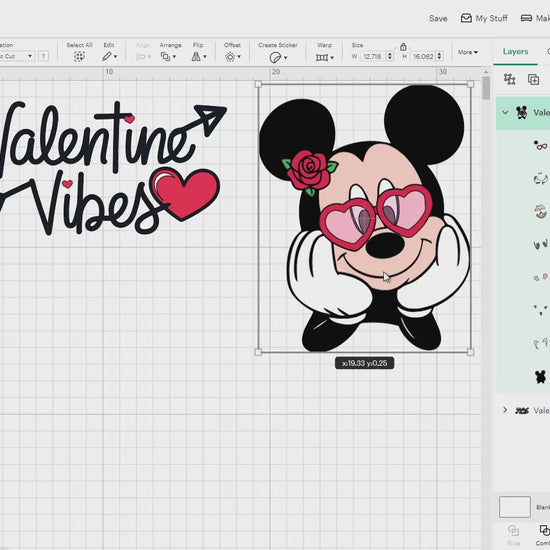
Task: Select the peach face sublayer thumbnail
Action: (x=541, y=212)
